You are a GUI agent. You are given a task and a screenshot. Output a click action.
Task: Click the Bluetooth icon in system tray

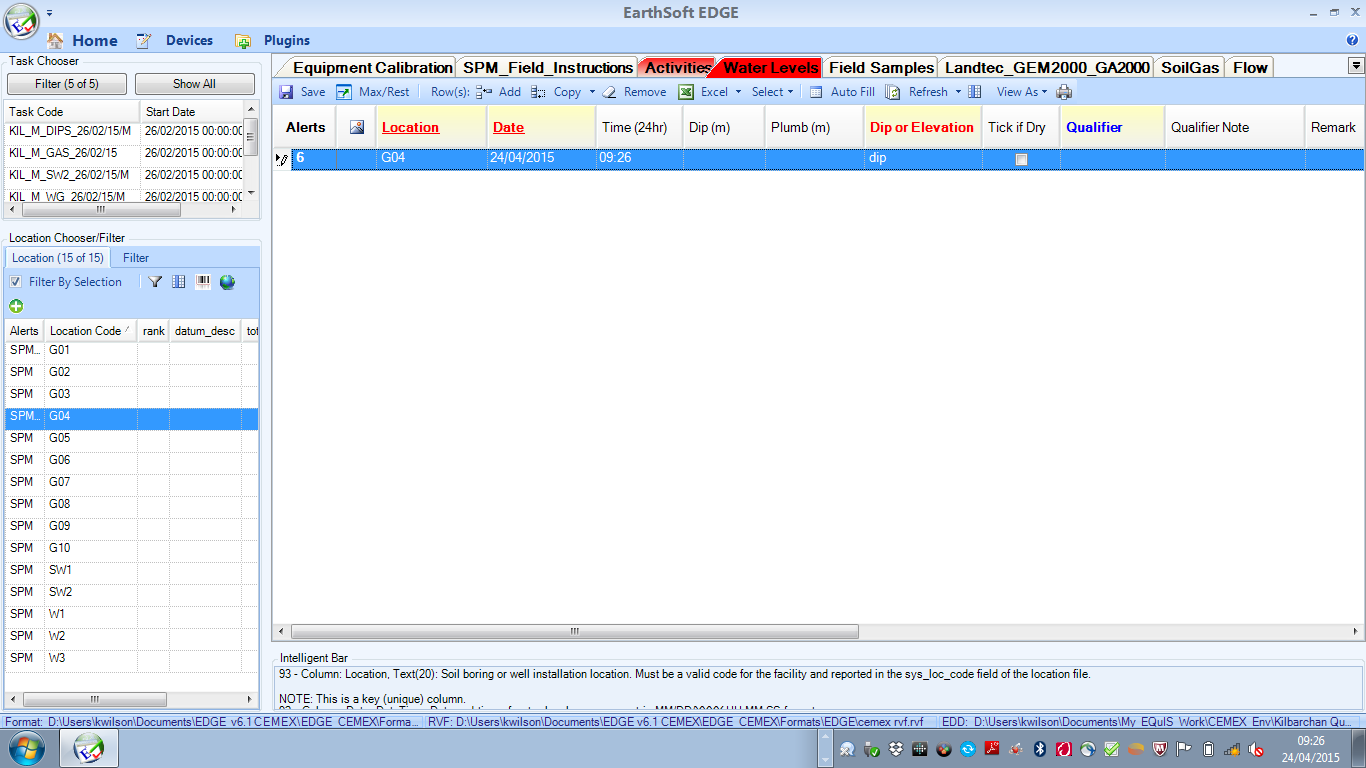[x=1040, y=748]
